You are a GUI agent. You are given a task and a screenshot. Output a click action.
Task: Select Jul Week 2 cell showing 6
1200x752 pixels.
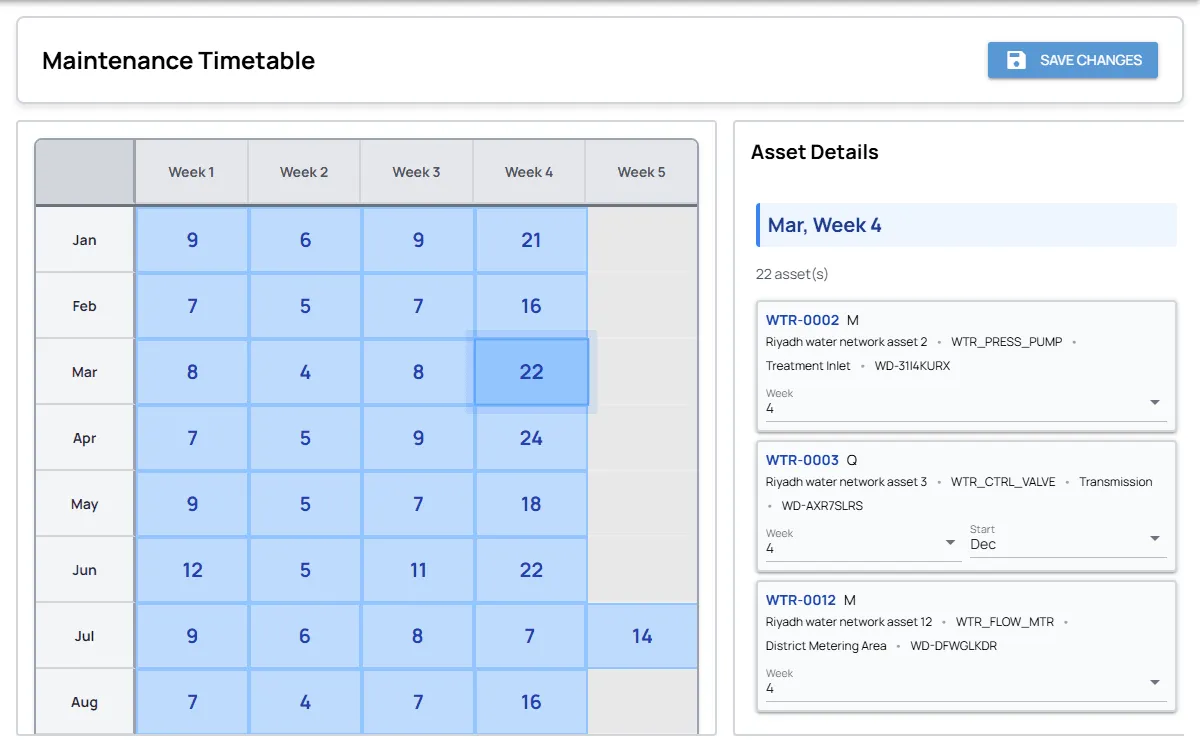coord(305,636)
